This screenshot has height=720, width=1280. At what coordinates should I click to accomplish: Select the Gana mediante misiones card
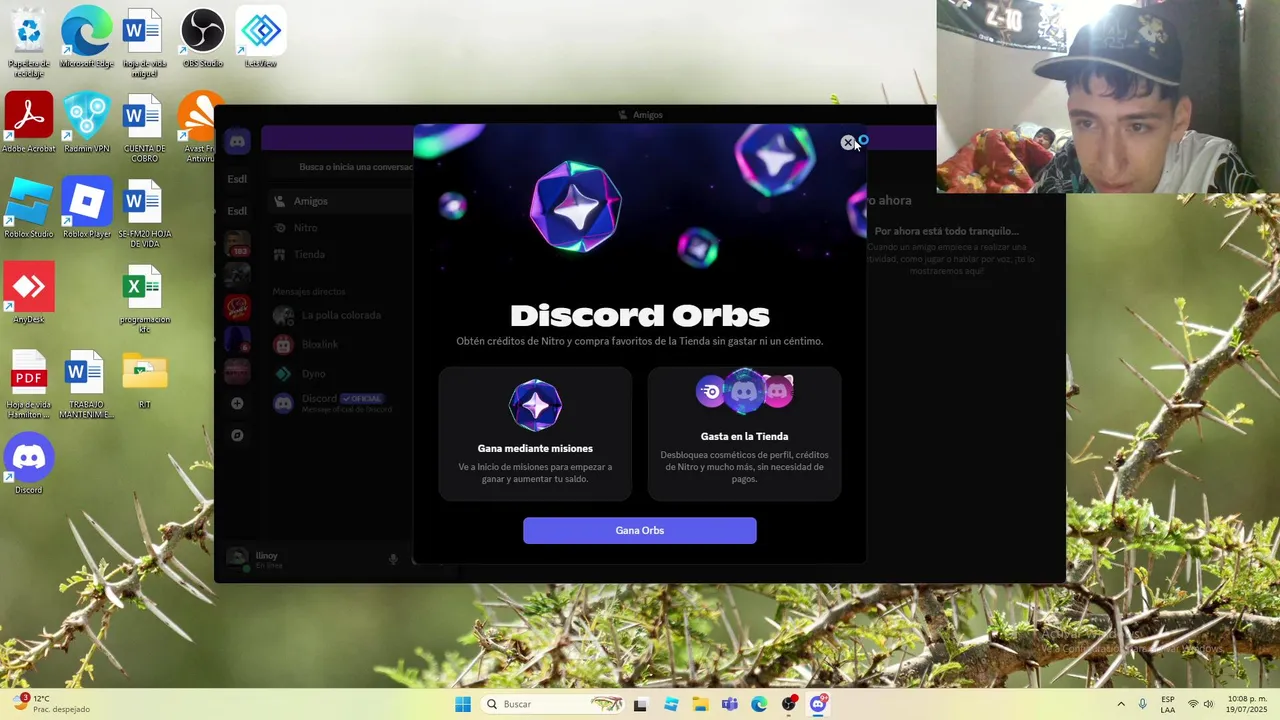(x=535, y=433)
